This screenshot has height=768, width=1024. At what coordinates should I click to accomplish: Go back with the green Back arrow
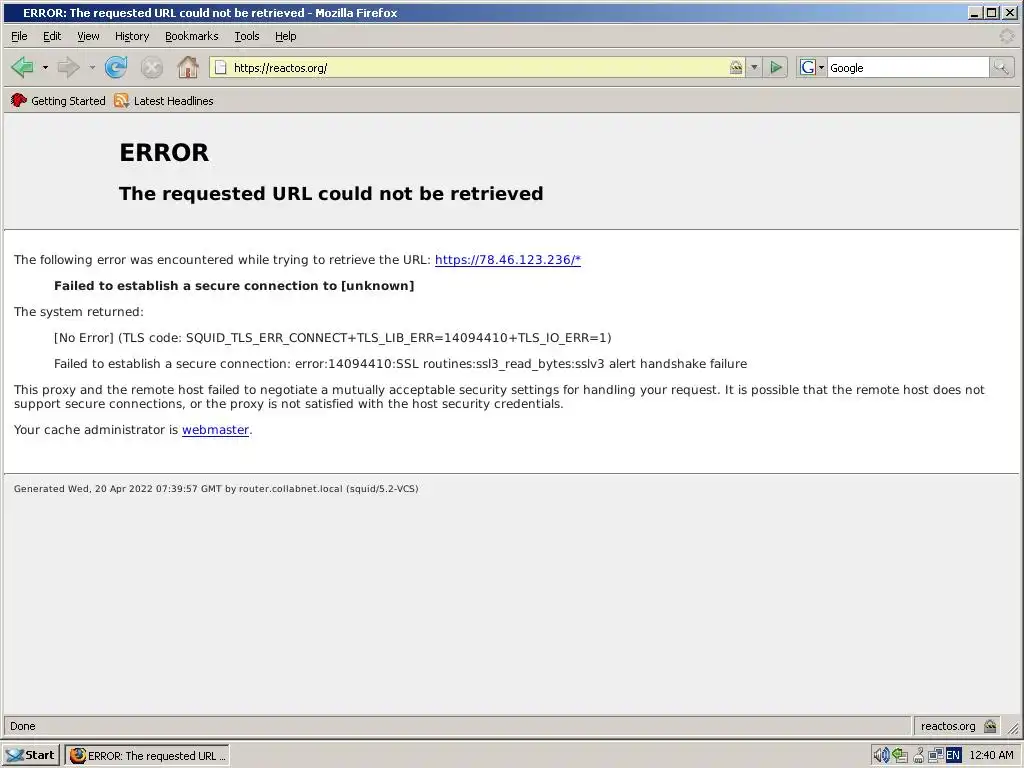coord(22,67)
